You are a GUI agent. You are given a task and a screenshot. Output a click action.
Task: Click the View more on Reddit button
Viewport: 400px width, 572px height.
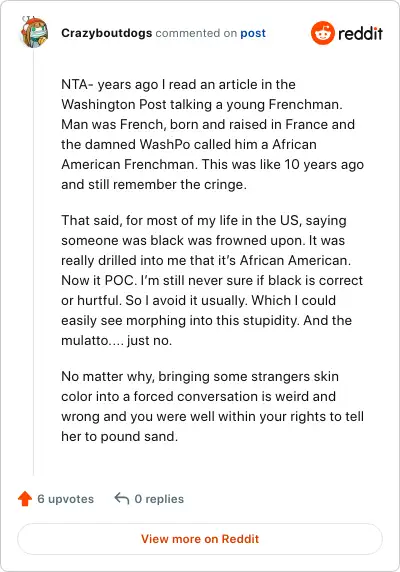[x=200, y=539]
